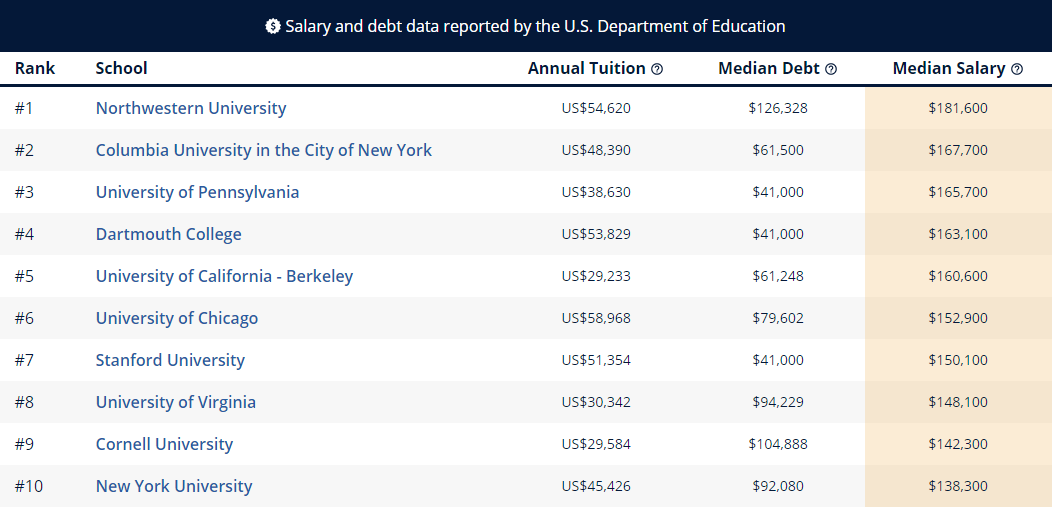Open Cornell University link
The height and width of the screenshot is (507, 1052).
coord(164,444)
